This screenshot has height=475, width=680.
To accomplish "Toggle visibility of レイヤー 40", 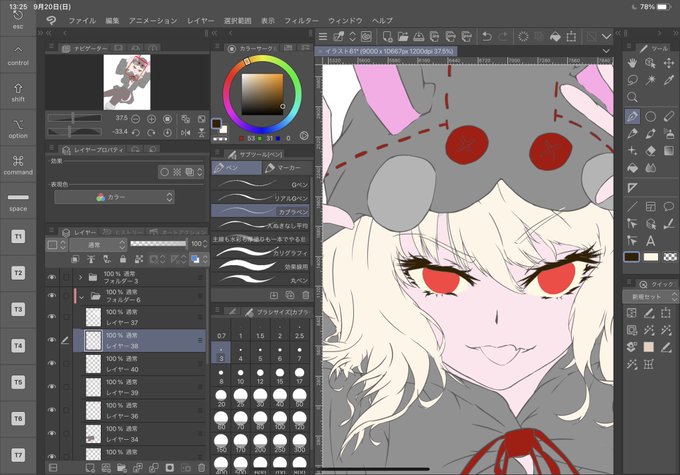I will [52, 364].
